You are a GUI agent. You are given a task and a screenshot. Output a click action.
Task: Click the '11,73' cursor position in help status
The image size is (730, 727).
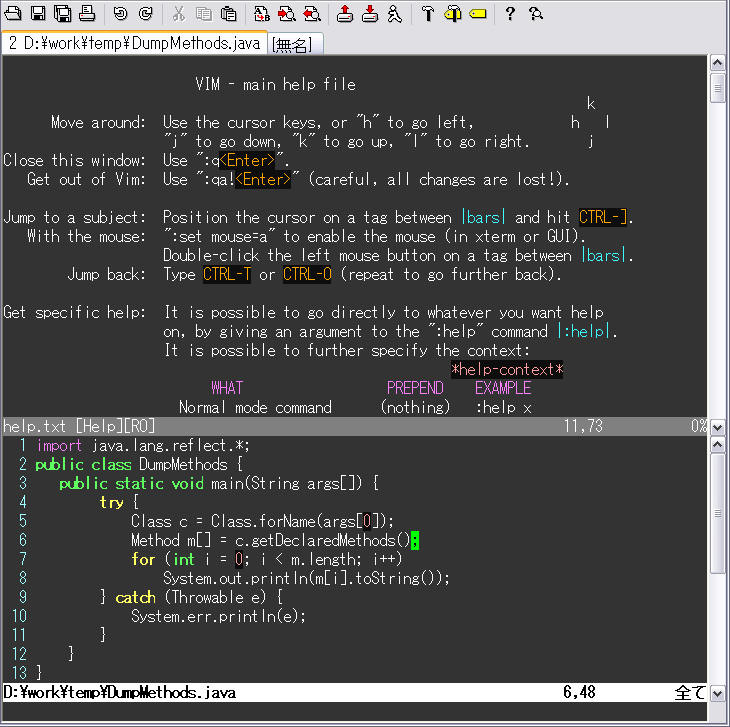tap(583, 426)
